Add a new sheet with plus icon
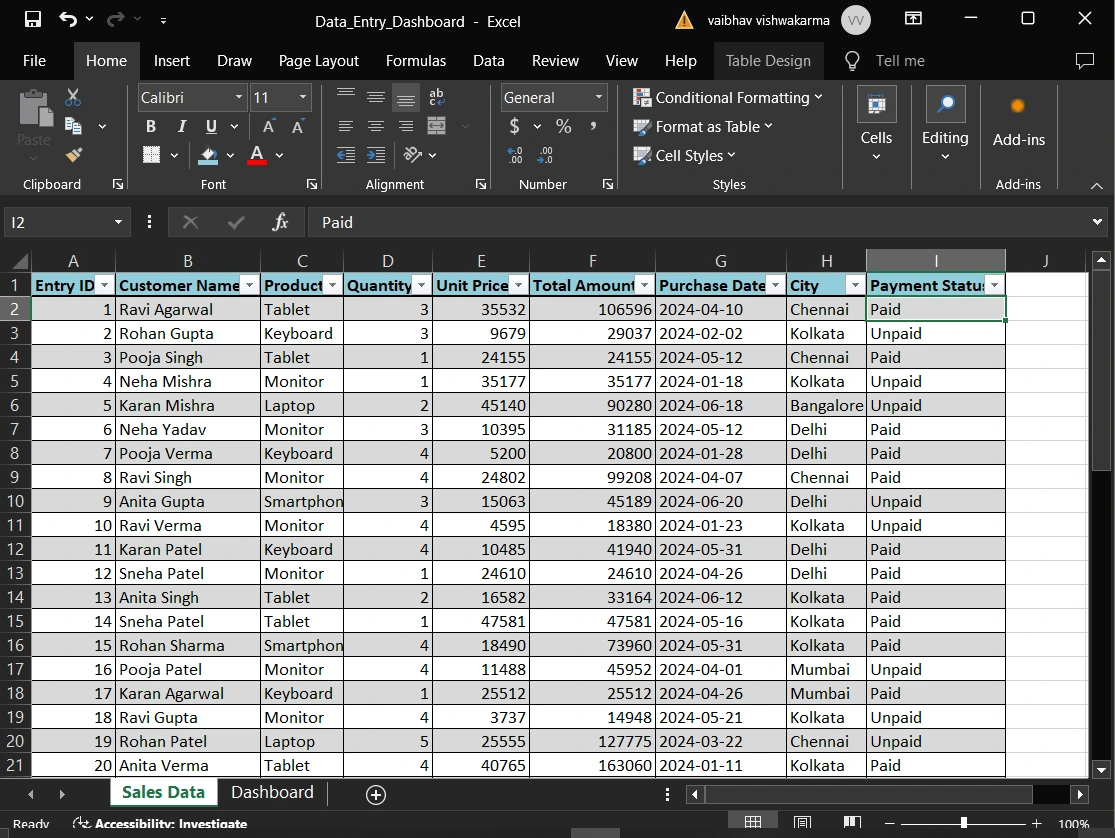This screenshot has height=838, width=1115. [x=376, y=794]
